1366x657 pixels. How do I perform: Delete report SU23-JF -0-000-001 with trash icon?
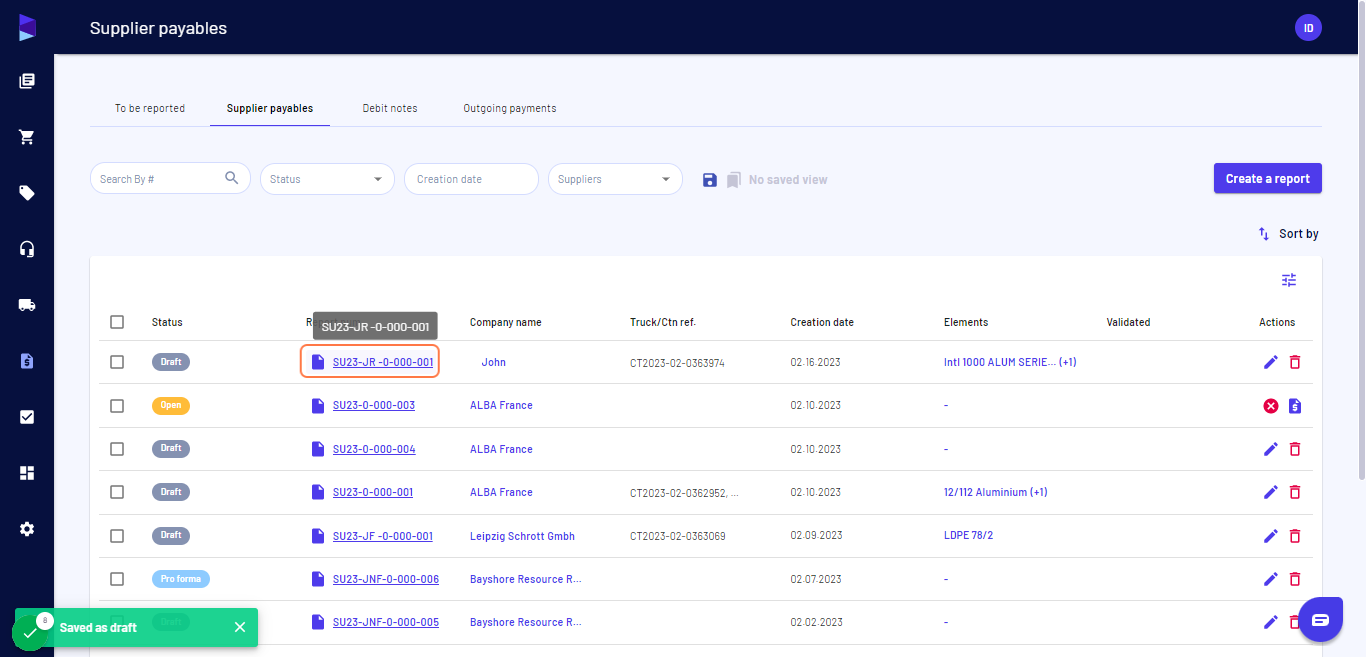click(1295, 536)
